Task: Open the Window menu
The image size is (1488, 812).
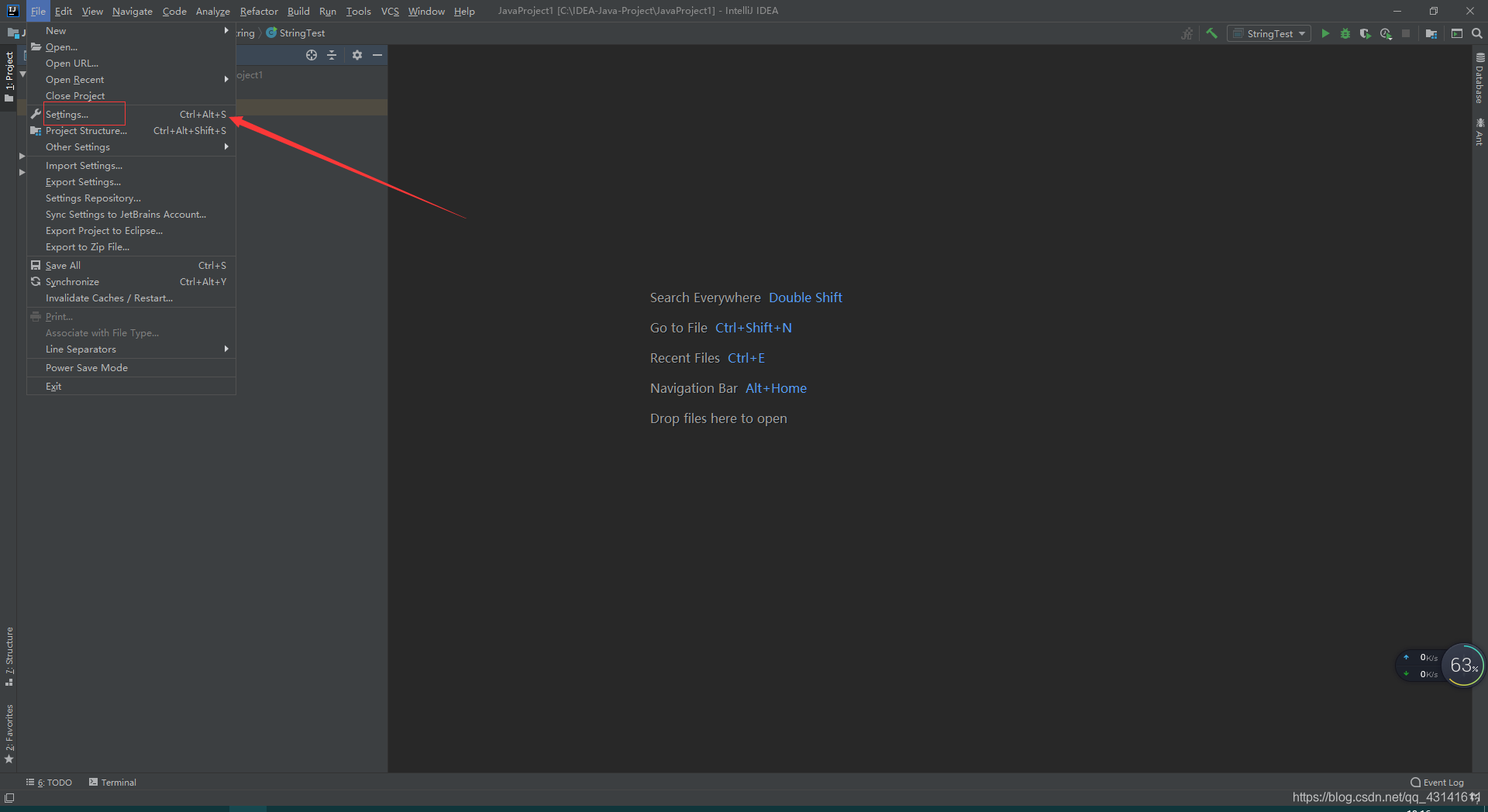Action: coord(426,11)
